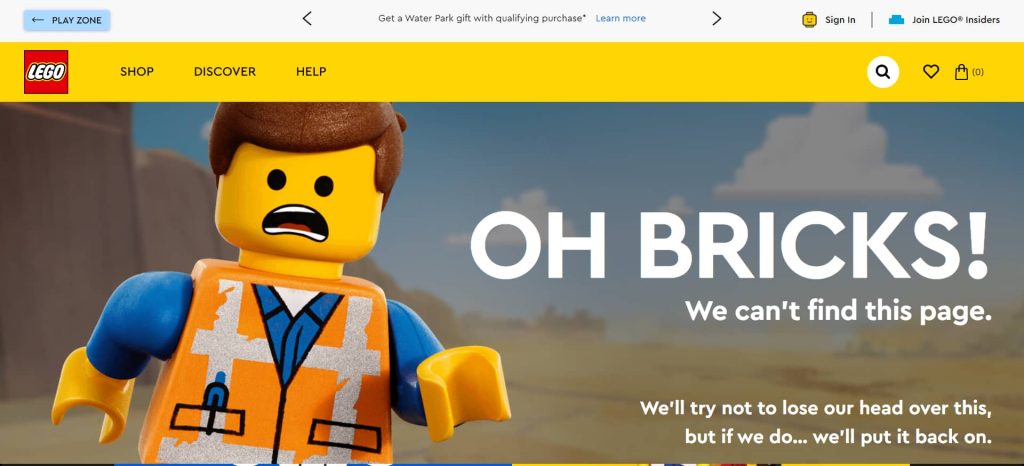
Task: Open the HELP menu
Action: [311, 72]
